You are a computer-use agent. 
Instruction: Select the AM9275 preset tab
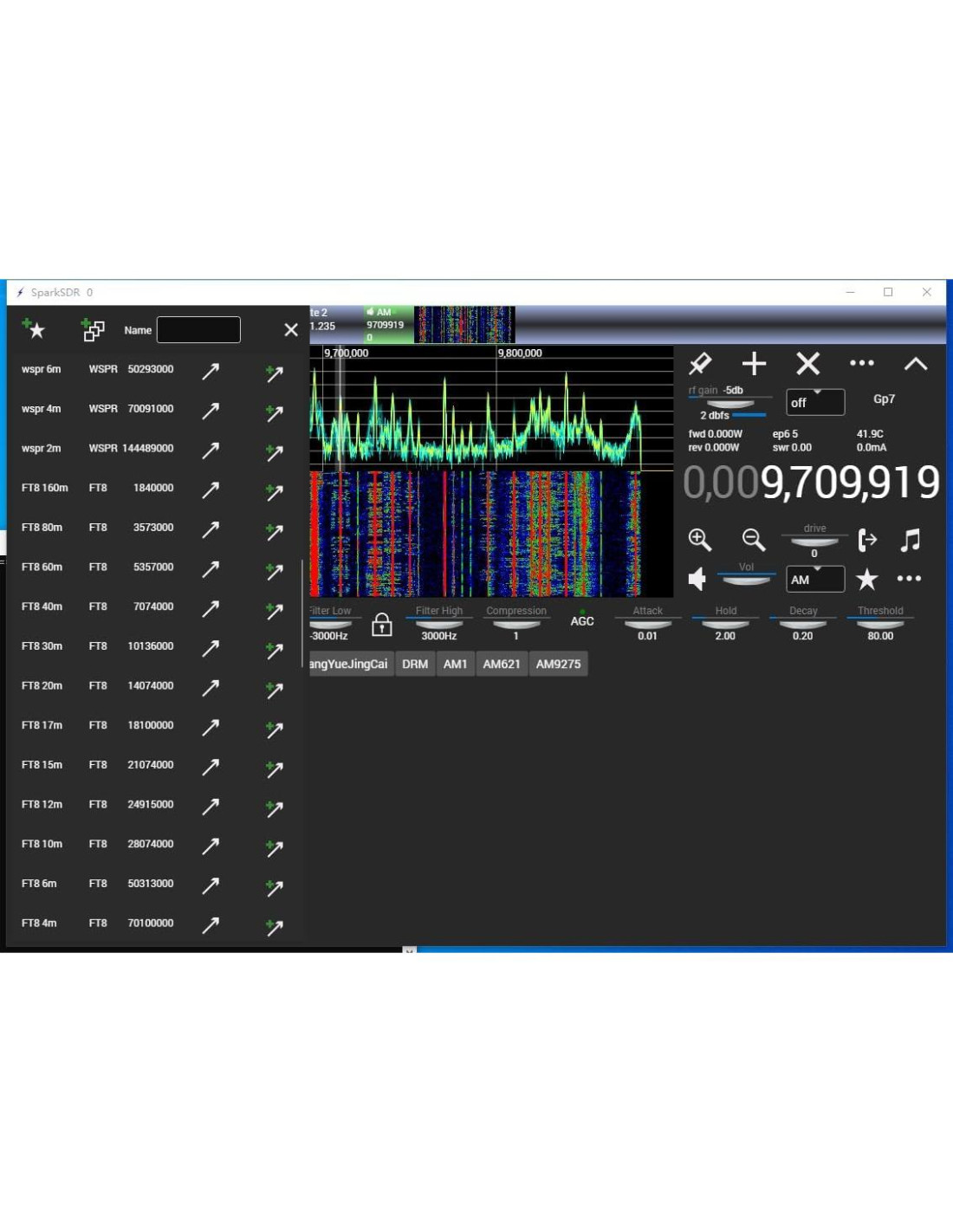pyautogui.click(x=558, y=664)
